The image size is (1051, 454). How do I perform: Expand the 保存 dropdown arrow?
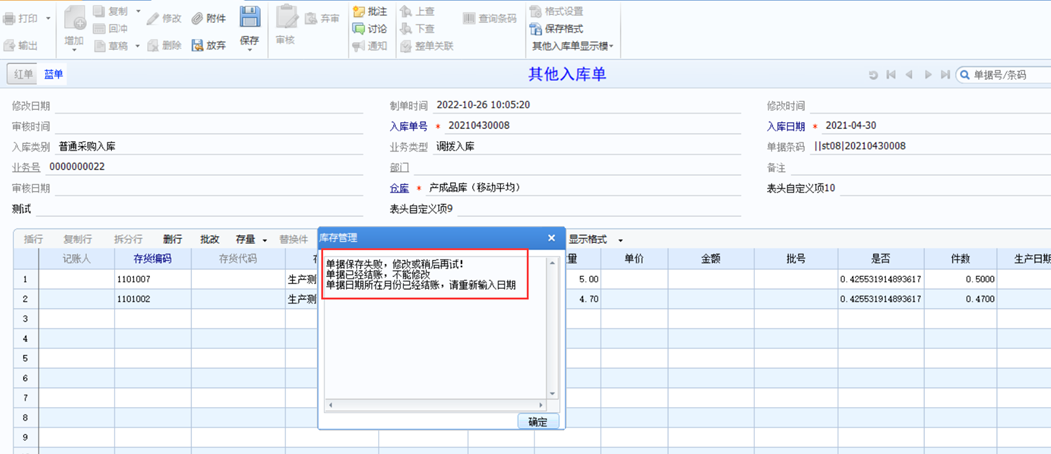tap(249, 50)
